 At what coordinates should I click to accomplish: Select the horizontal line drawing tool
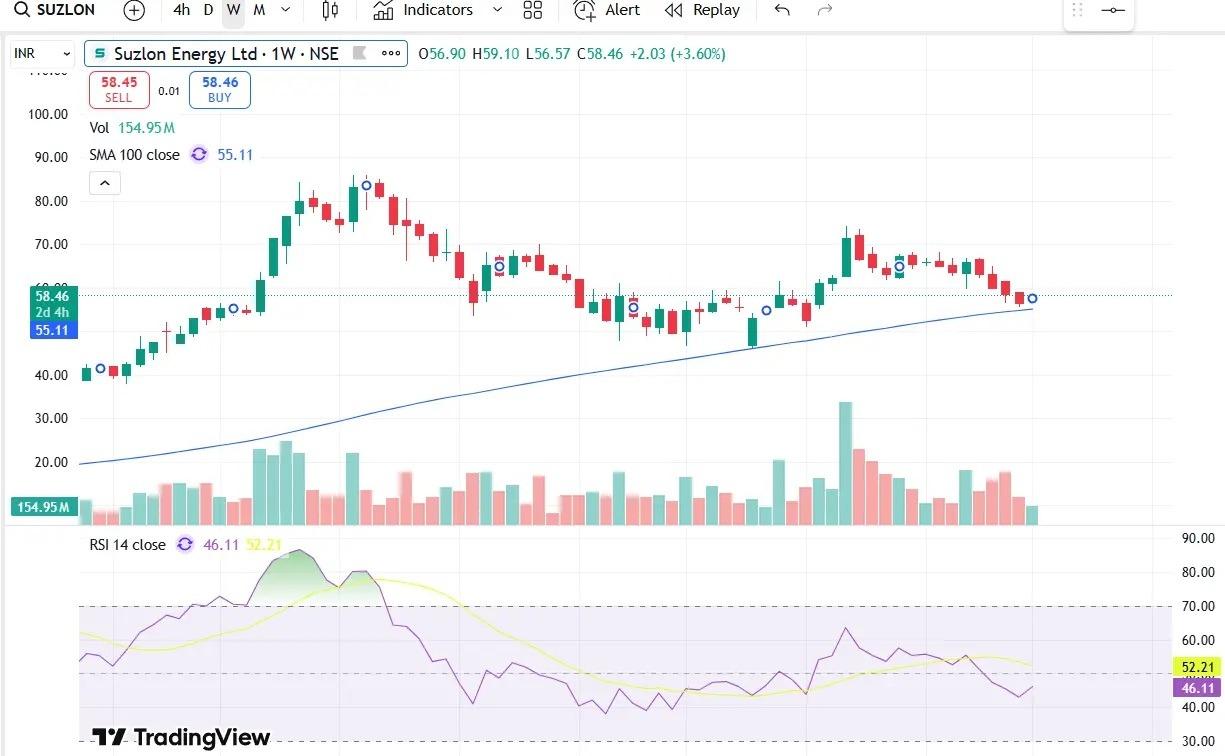coord(1112,10)
